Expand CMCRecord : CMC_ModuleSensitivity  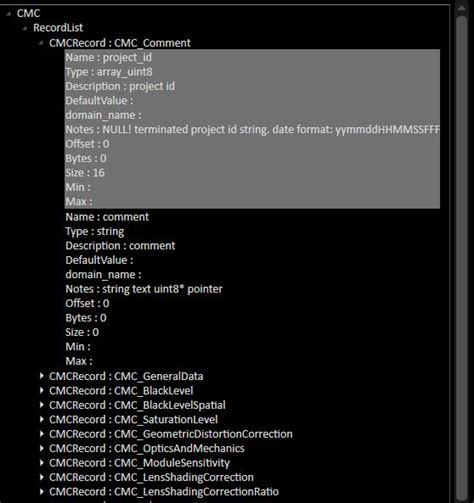[x=41, y=463]
